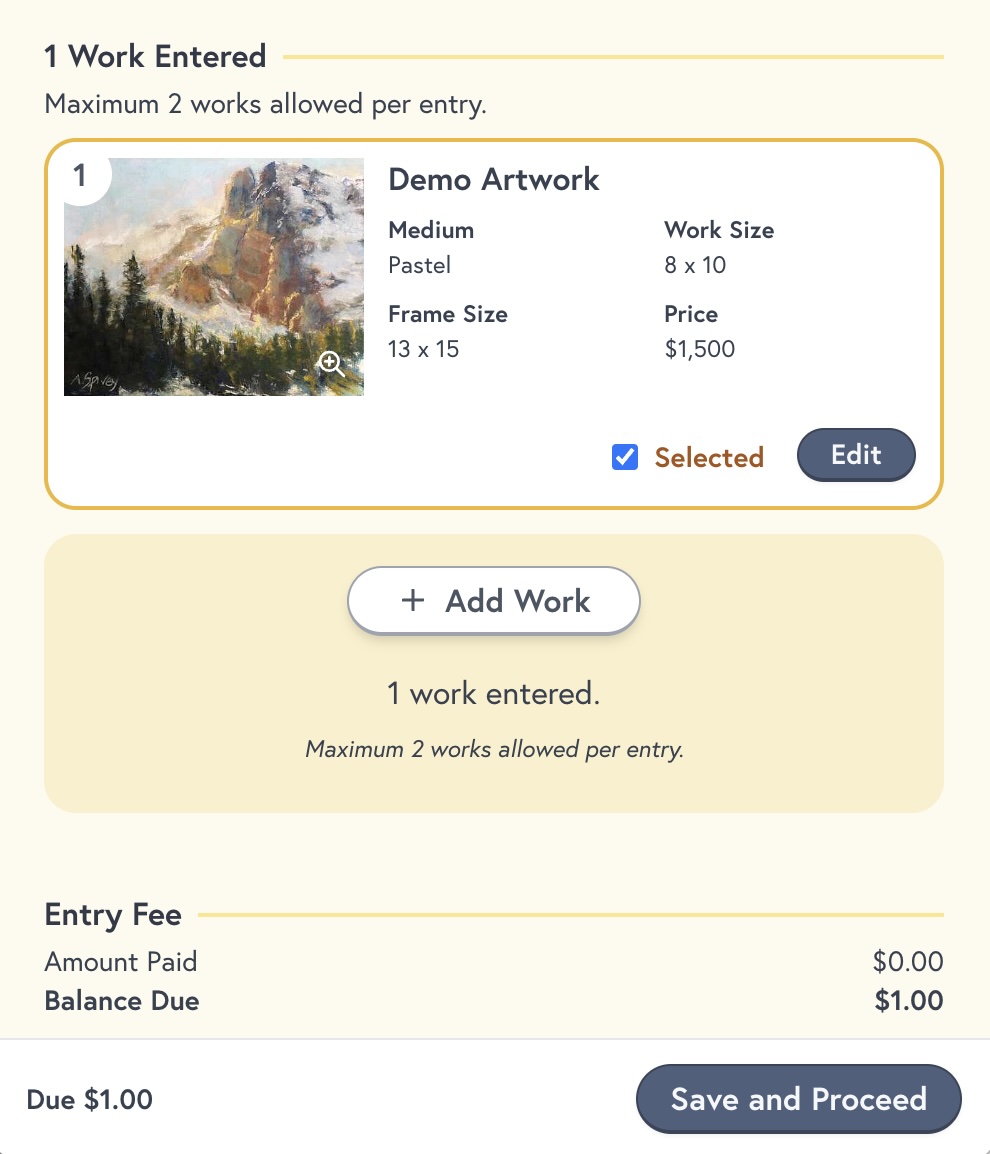The width and height of the screenshot is (990, 1154).
Task: Click the 1 Work Entered heading
Action: pos(155,56)
